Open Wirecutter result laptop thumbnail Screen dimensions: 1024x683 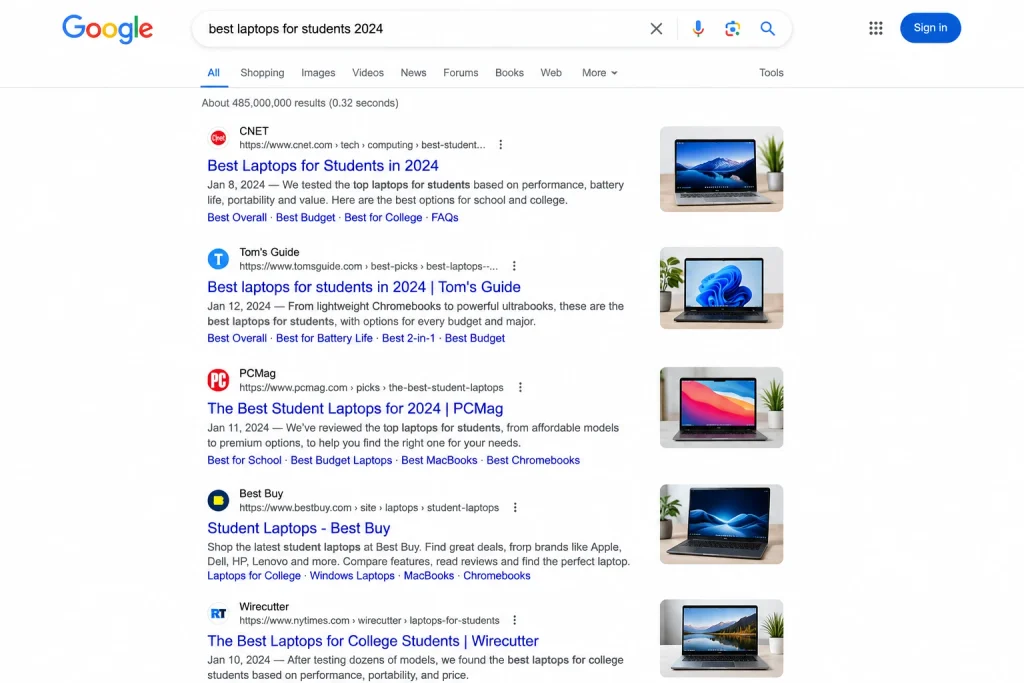click(x=721, y=639)
